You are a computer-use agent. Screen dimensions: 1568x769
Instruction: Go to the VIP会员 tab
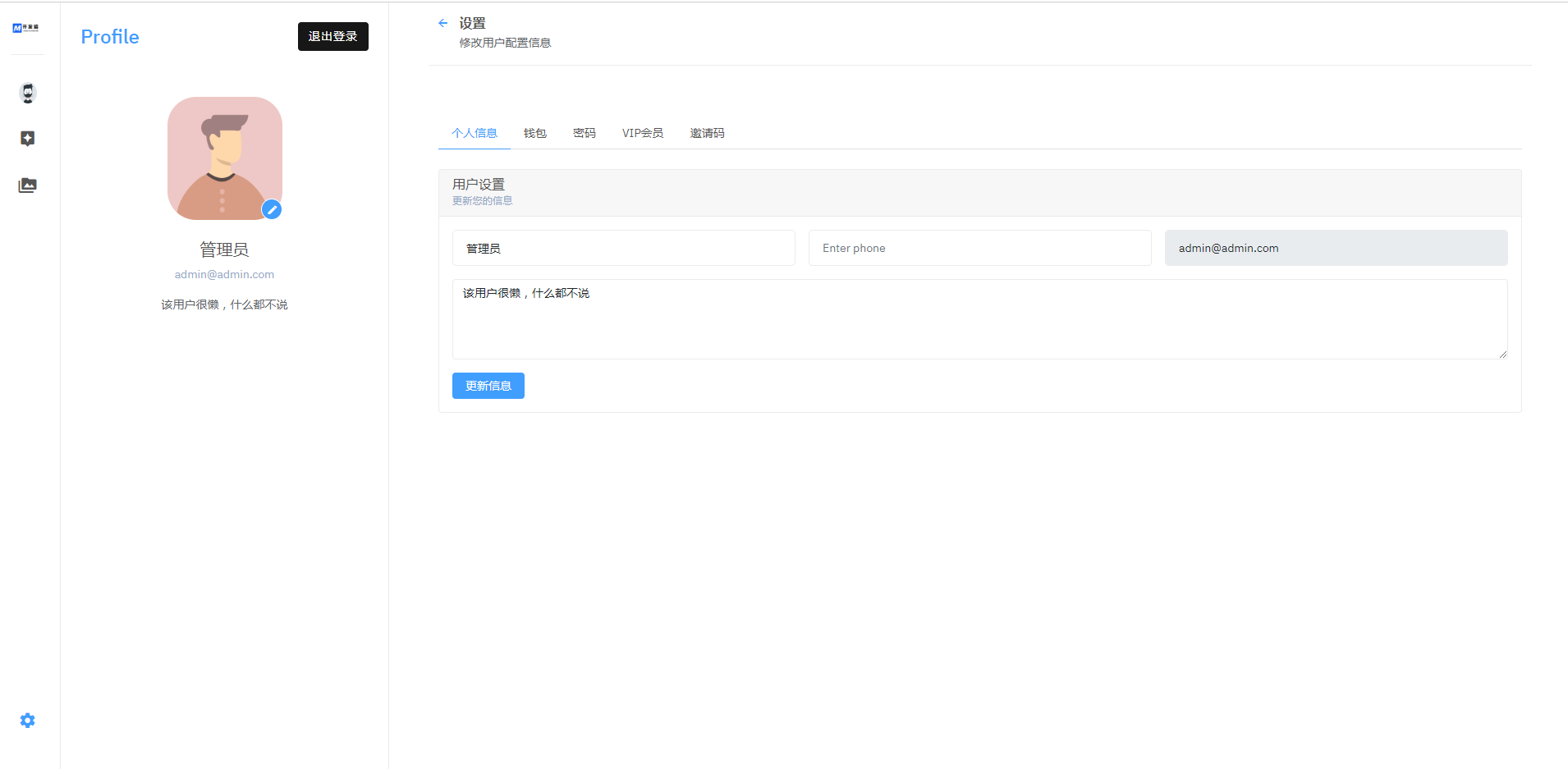tap(643, 133)
